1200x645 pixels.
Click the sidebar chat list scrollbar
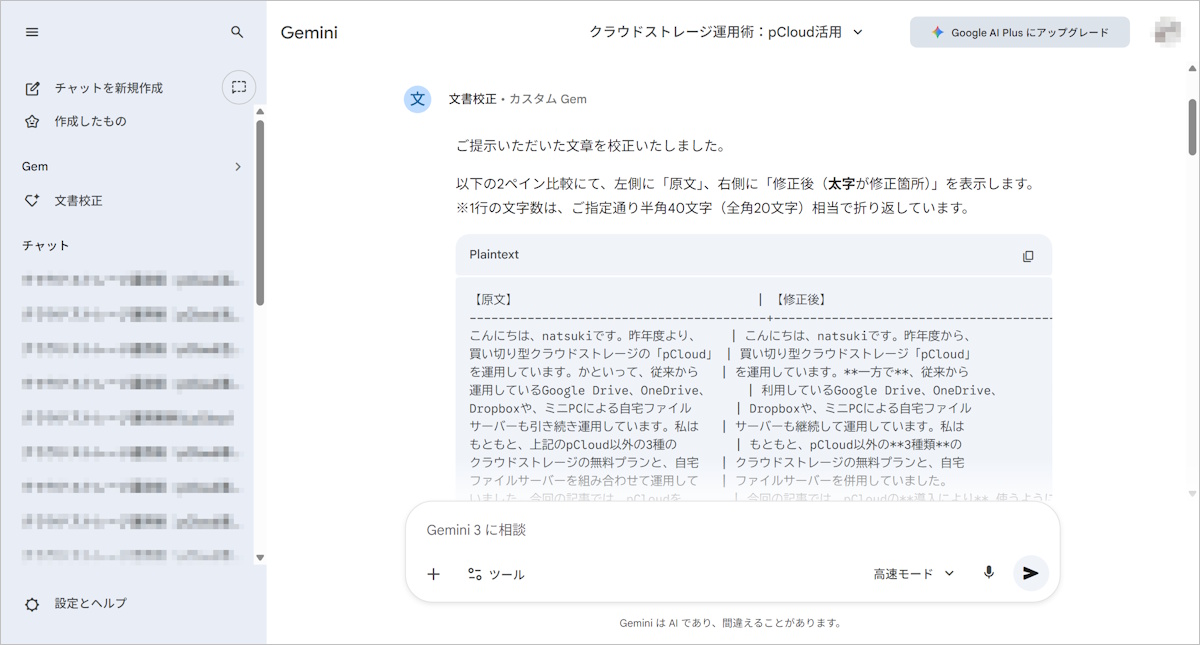pos(260,212)
